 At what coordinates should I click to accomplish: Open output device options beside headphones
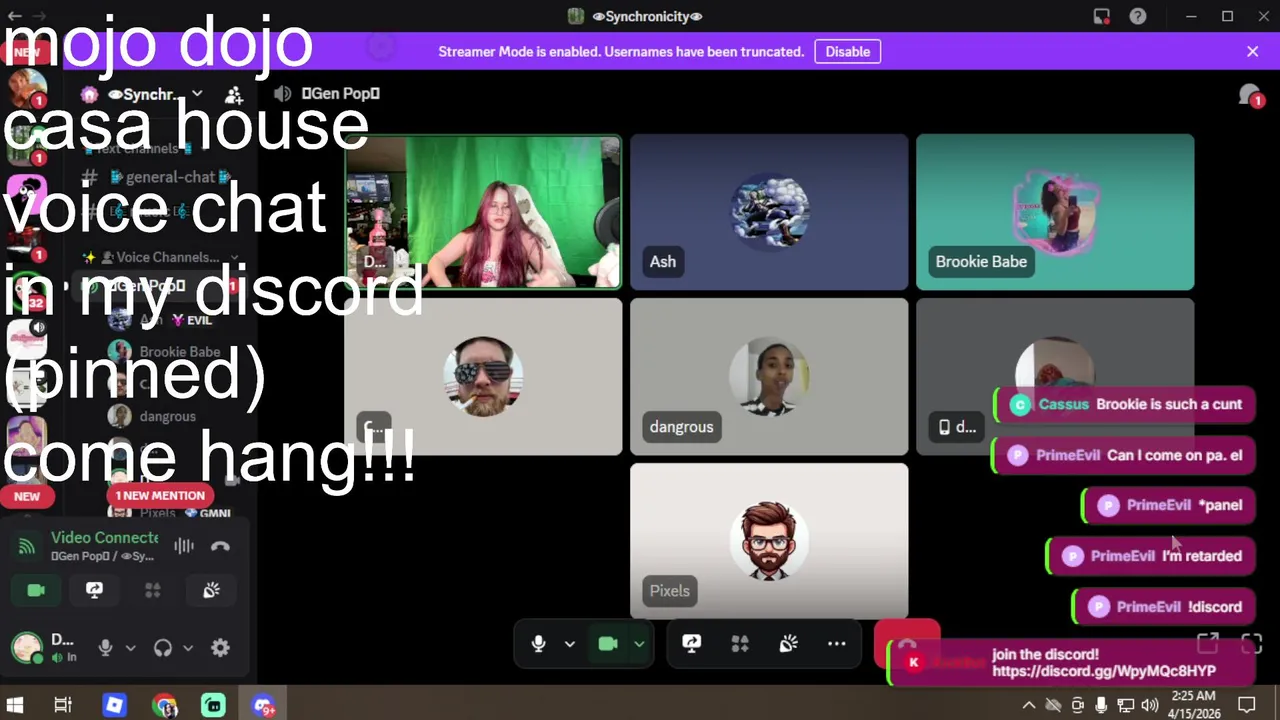coord(188,648)
